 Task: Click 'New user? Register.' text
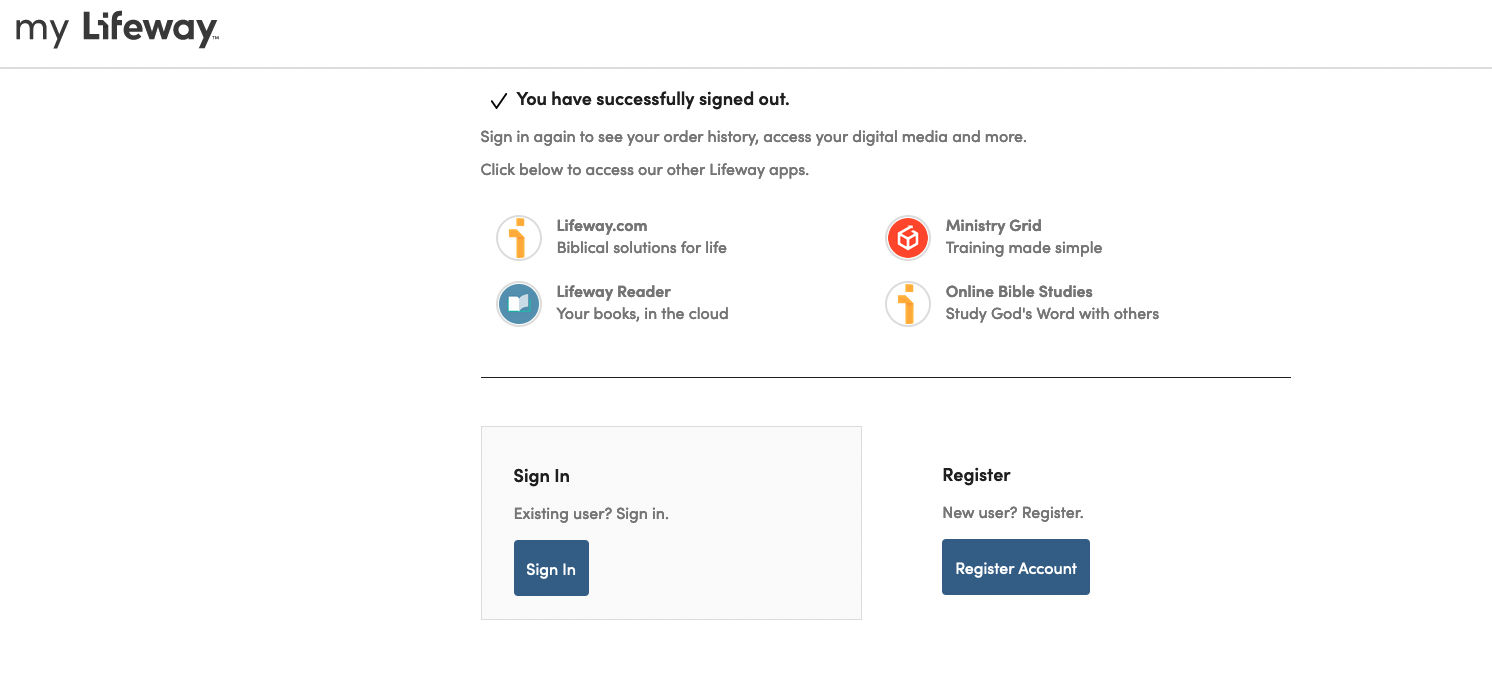point(1013,513)
